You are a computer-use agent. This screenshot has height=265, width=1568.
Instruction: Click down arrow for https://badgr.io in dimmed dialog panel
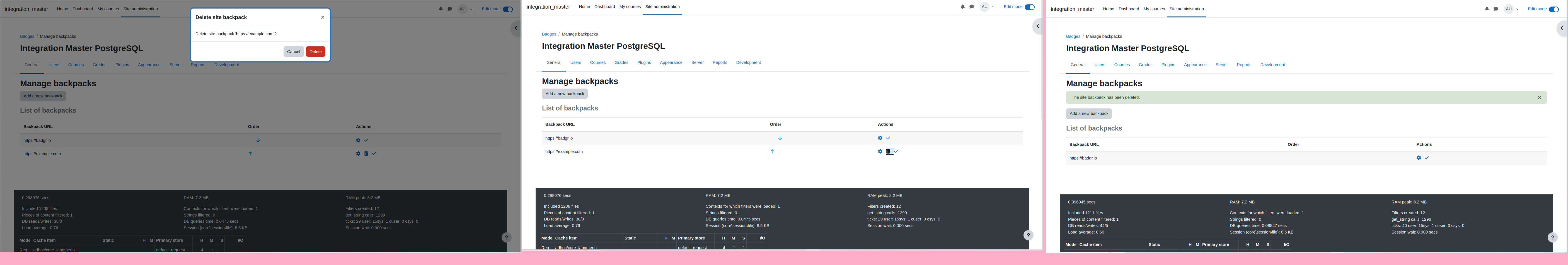[x=258, y=140]
